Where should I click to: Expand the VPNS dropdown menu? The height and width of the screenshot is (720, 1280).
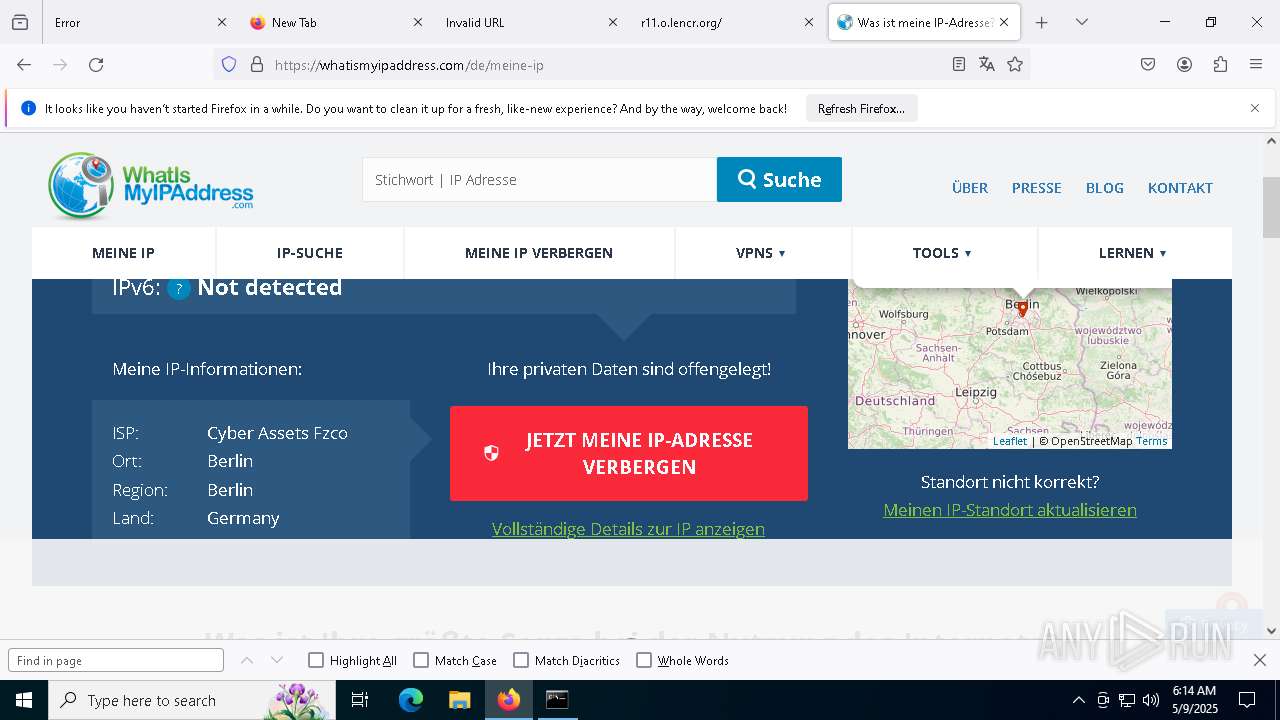[x=761, y=253]
